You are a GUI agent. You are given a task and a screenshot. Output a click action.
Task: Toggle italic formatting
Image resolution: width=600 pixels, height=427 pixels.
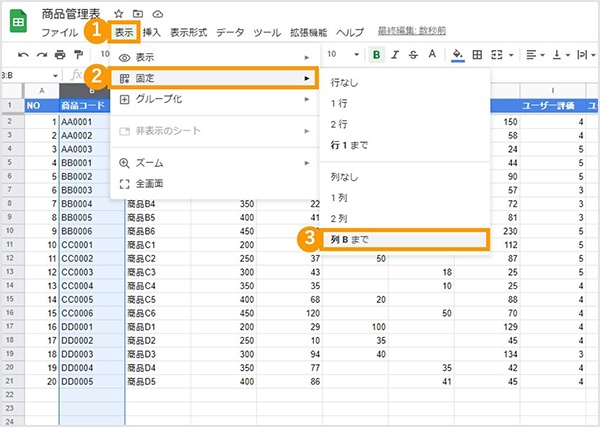click(x=395, y=55)
